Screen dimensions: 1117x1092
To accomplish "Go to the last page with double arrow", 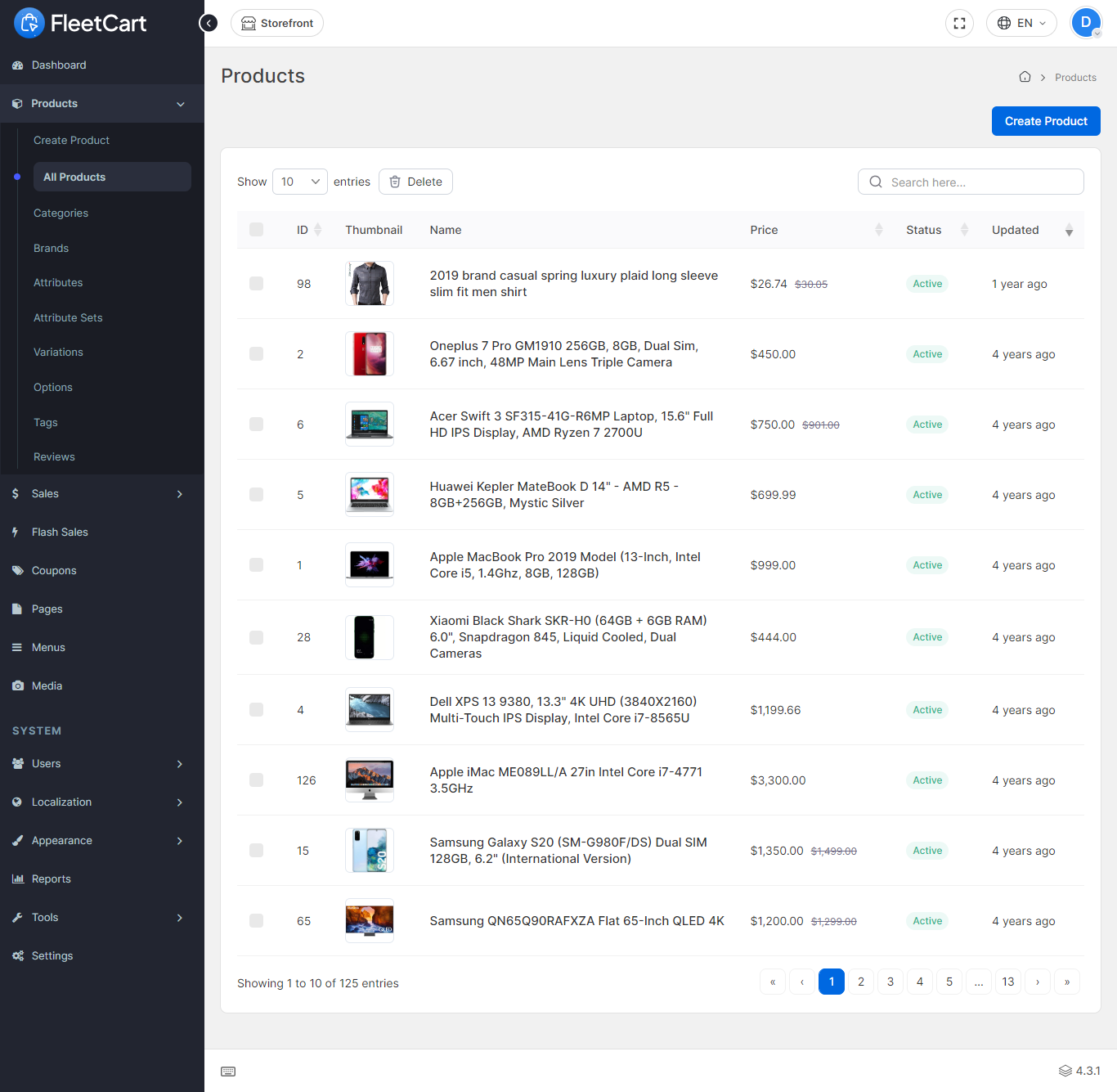I will coord(1067,982).
